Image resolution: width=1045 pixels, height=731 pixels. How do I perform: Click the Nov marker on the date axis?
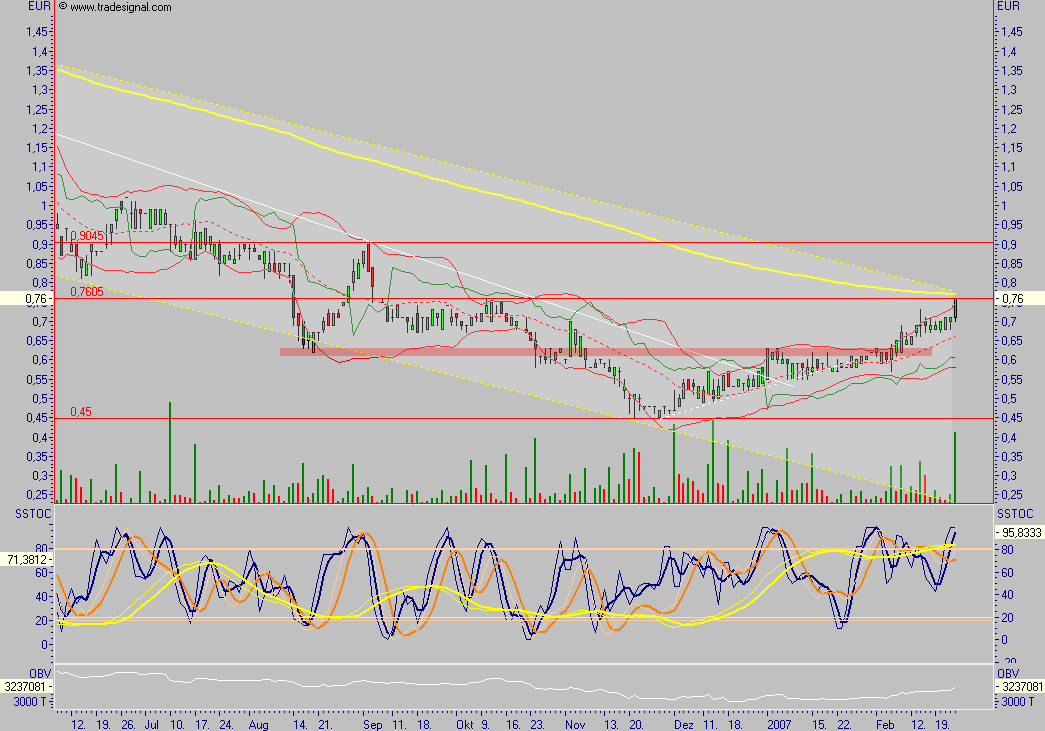[574, 720]
